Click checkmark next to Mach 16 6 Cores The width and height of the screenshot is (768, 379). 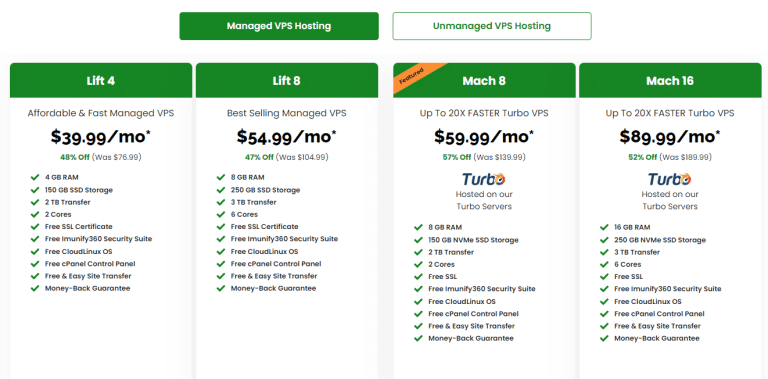point(604,264)
